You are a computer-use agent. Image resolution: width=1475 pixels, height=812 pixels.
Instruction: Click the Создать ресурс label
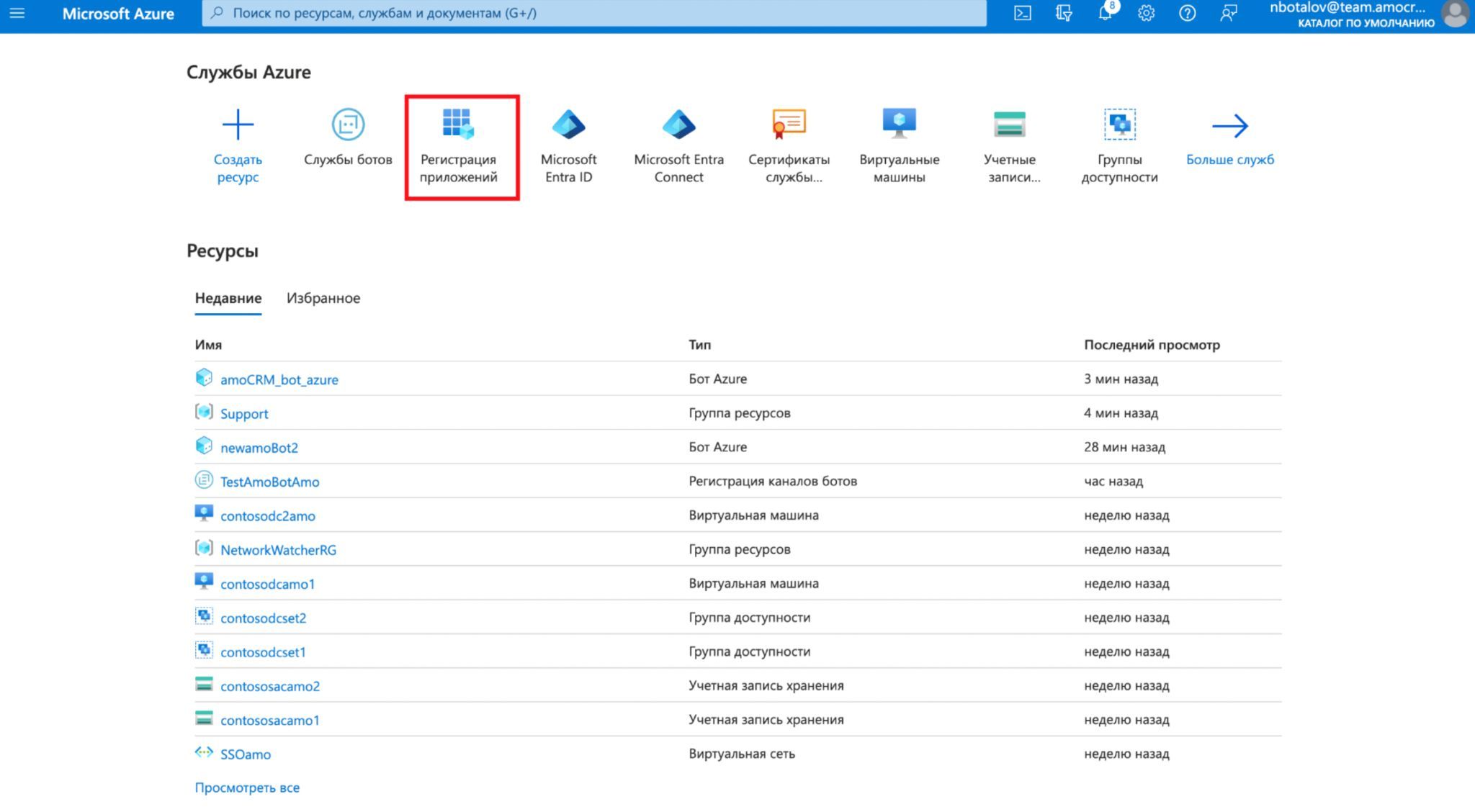coord(238,168)
